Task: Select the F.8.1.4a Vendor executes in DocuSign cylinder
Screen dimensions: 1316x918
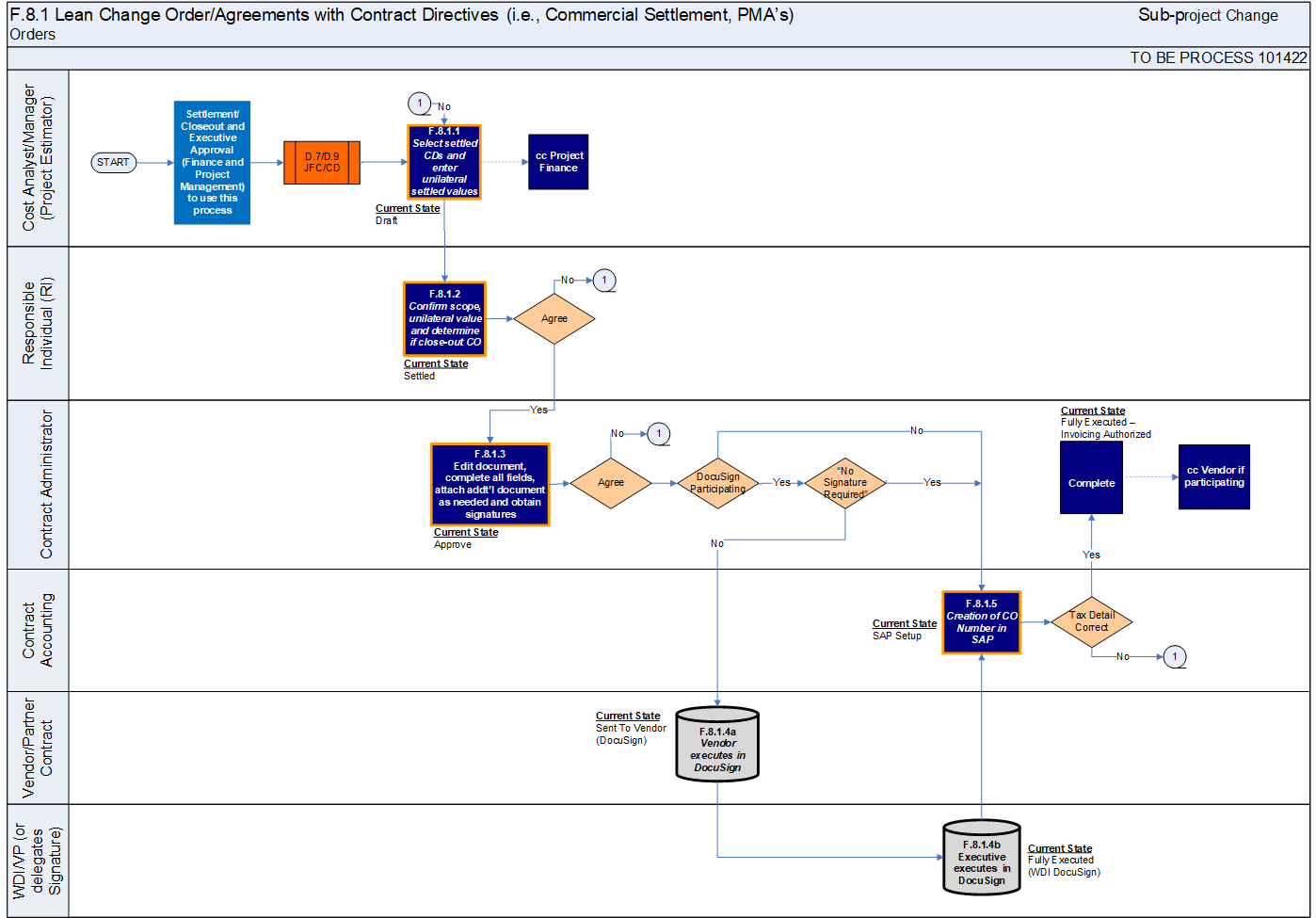Action: pos(717,745)
